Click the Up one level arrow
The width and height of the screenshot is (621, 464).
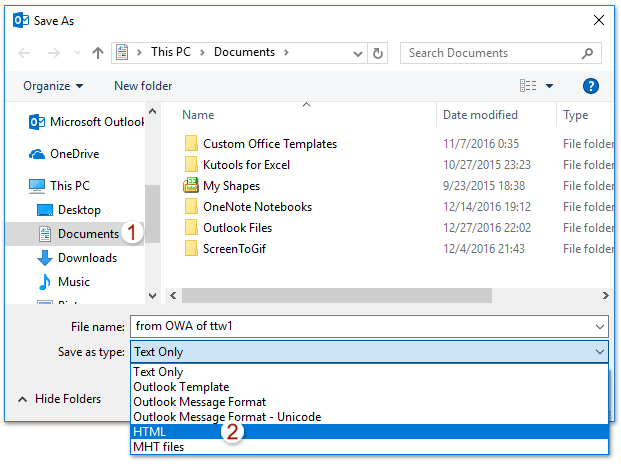[97, 53]
